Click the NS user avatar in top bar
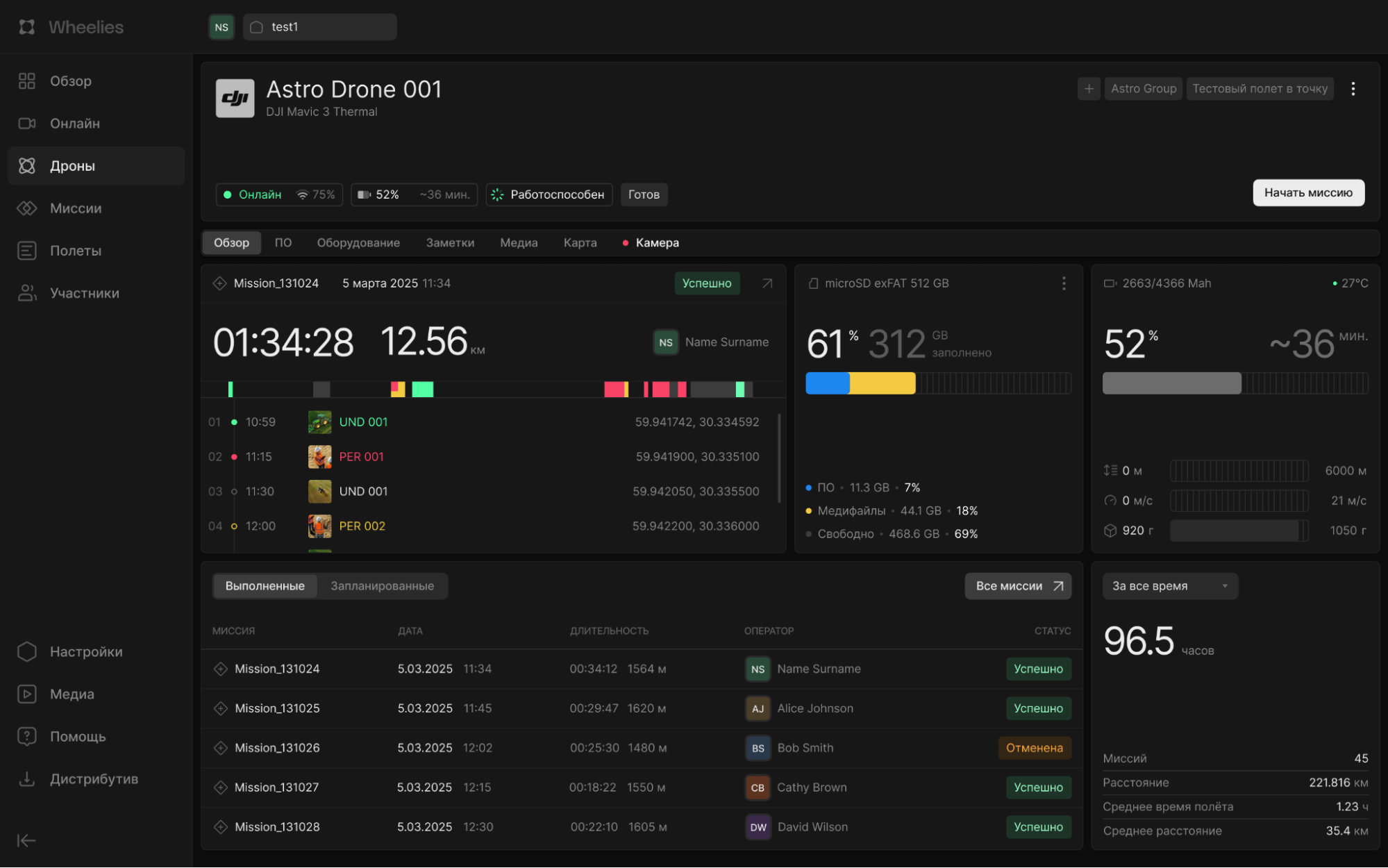The height and width of the screenshot is (868, 1388). tap(221, 27)
